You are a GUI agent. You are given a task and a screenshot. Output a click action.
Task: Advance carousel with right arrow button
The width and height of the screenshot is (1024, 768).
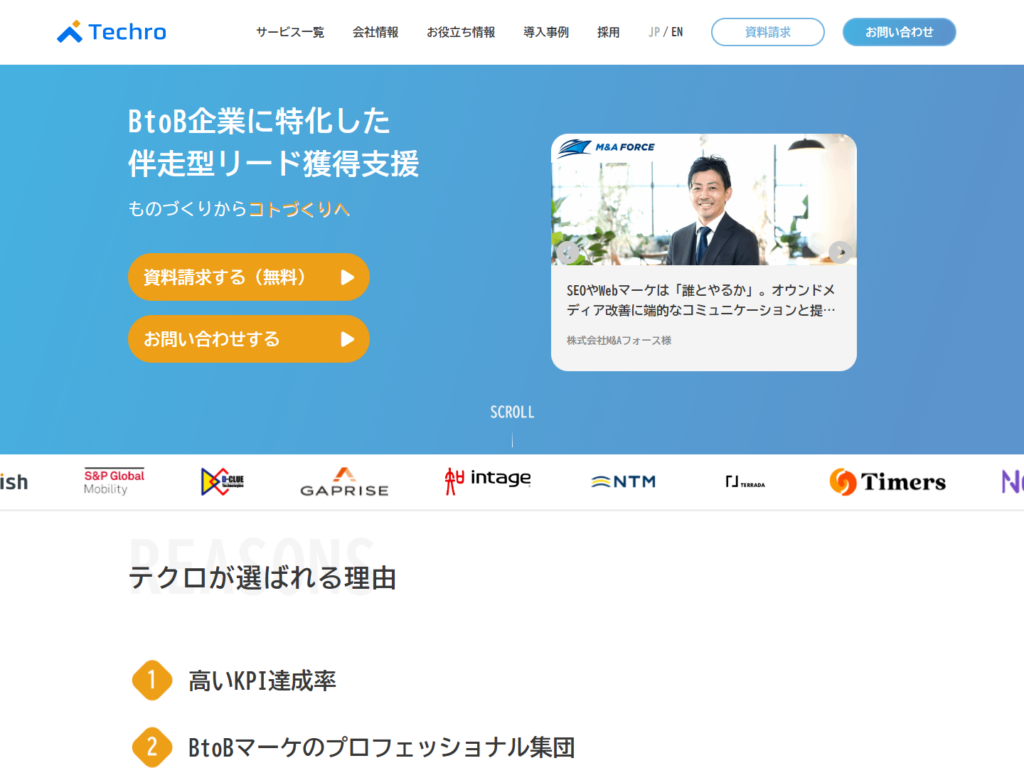[840, 252]
